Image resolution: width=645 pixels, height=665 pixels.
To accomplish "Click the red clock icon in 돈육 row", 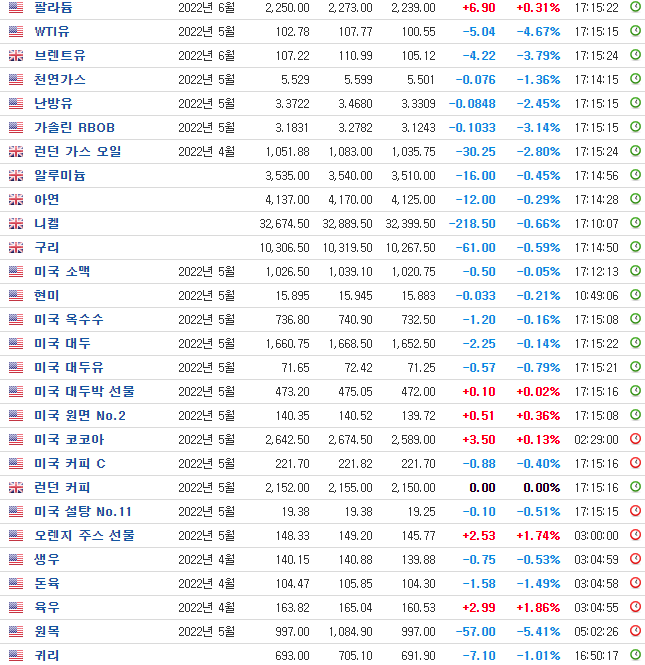I will tap(635, 582).
